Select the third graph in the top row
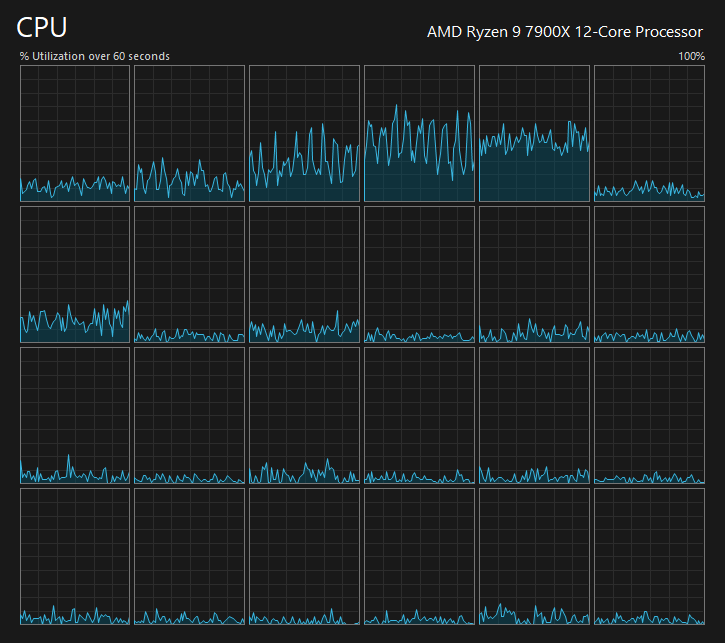The width and height of the screenshot is (725, 643). point(304,134)
